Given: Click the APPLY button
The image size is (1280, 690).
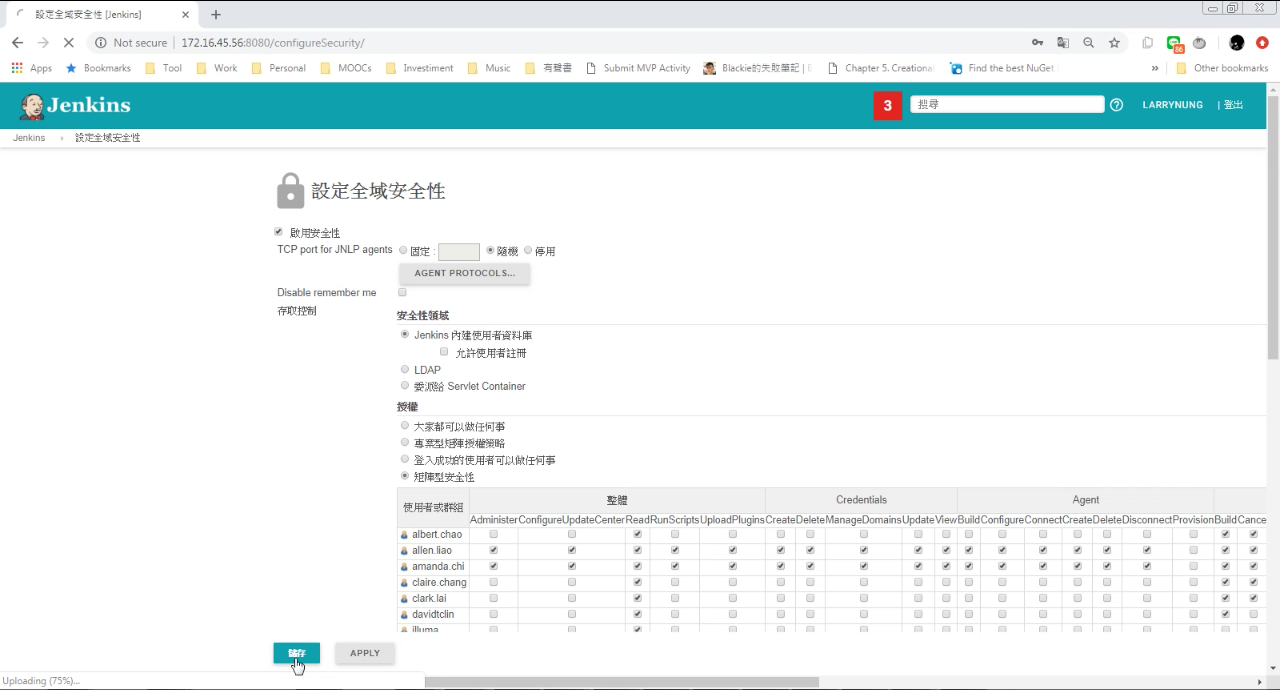Looking at the screenshot, I should [365, 653].
